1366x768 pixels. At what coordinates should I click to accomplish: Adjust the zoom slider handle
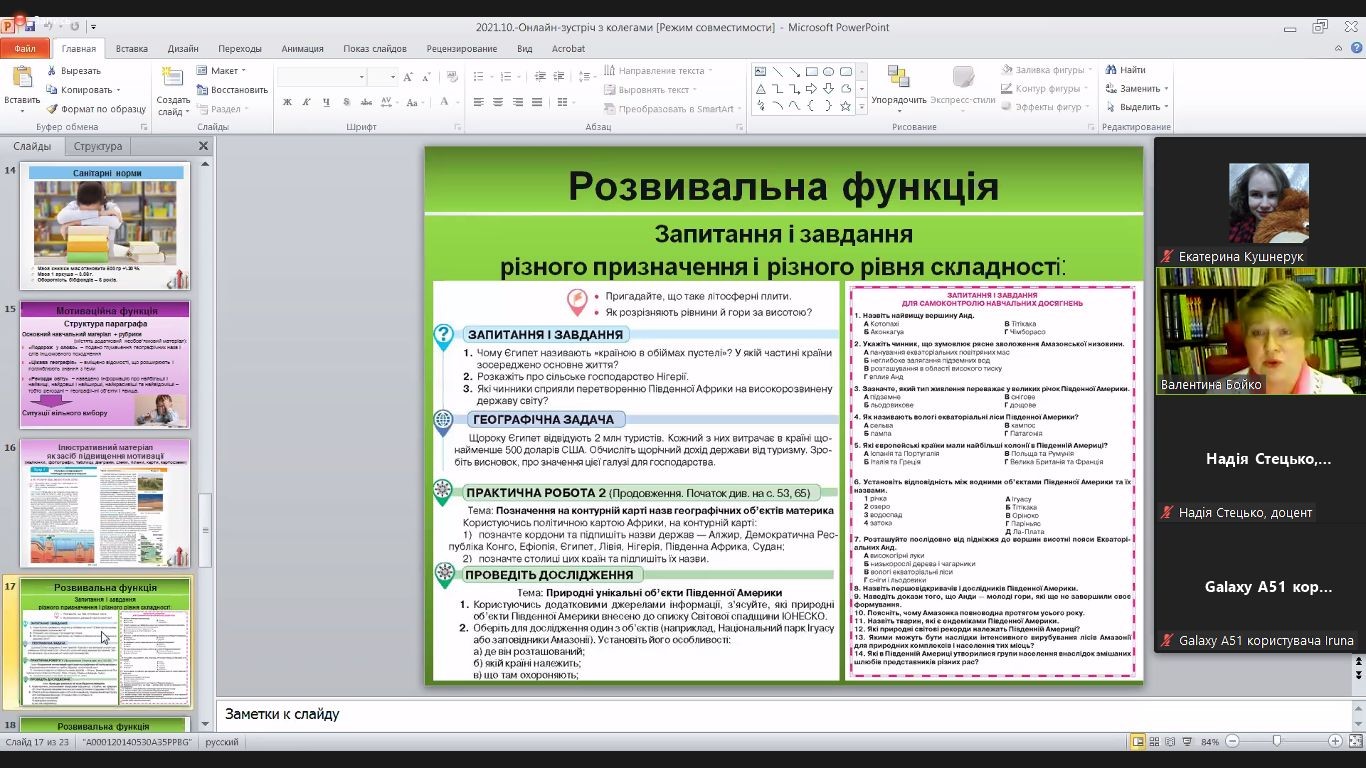[1277, 741]
